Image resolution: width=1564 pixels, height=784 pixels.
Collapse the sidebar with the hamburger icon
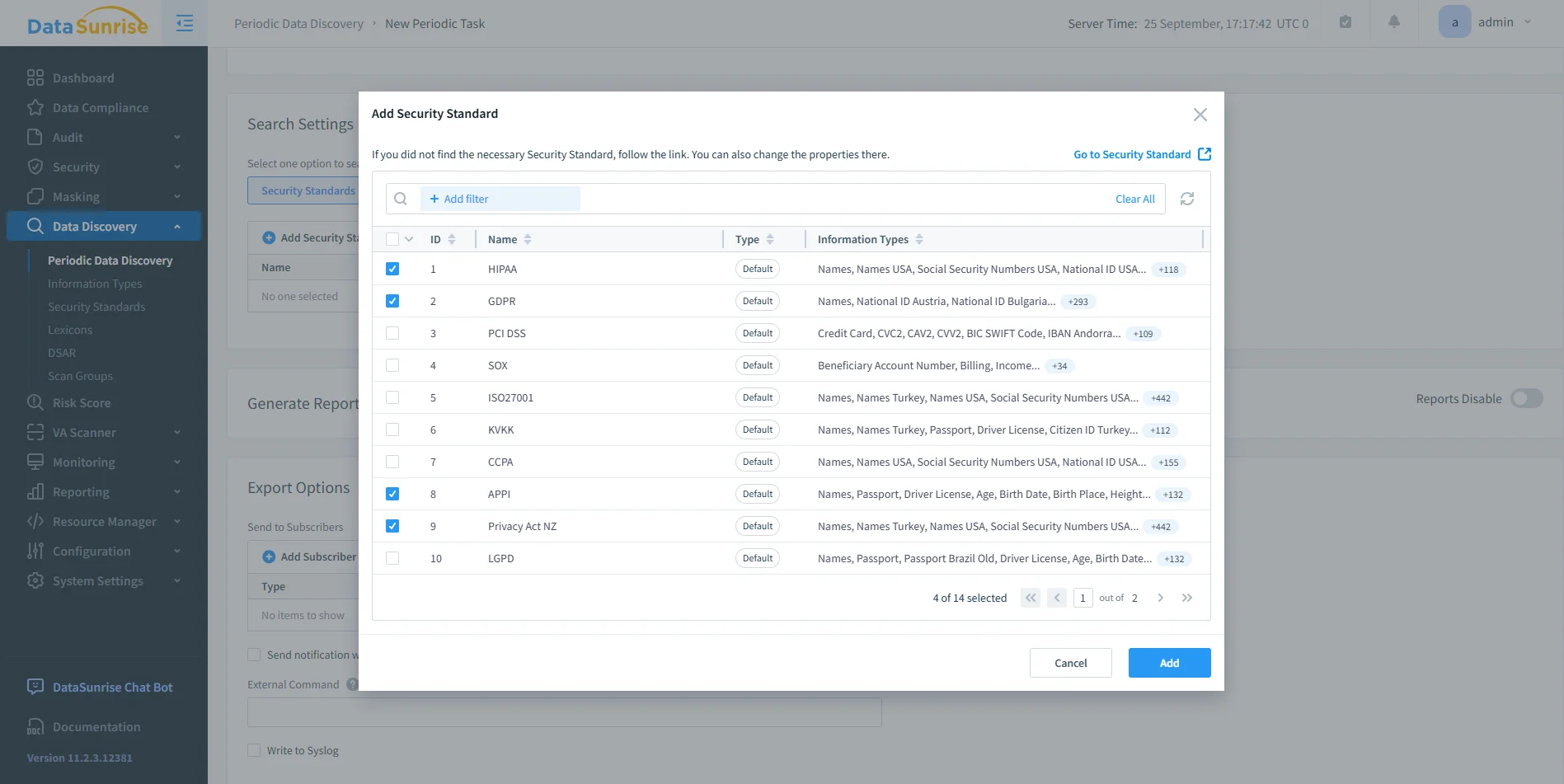click(184, 22)
